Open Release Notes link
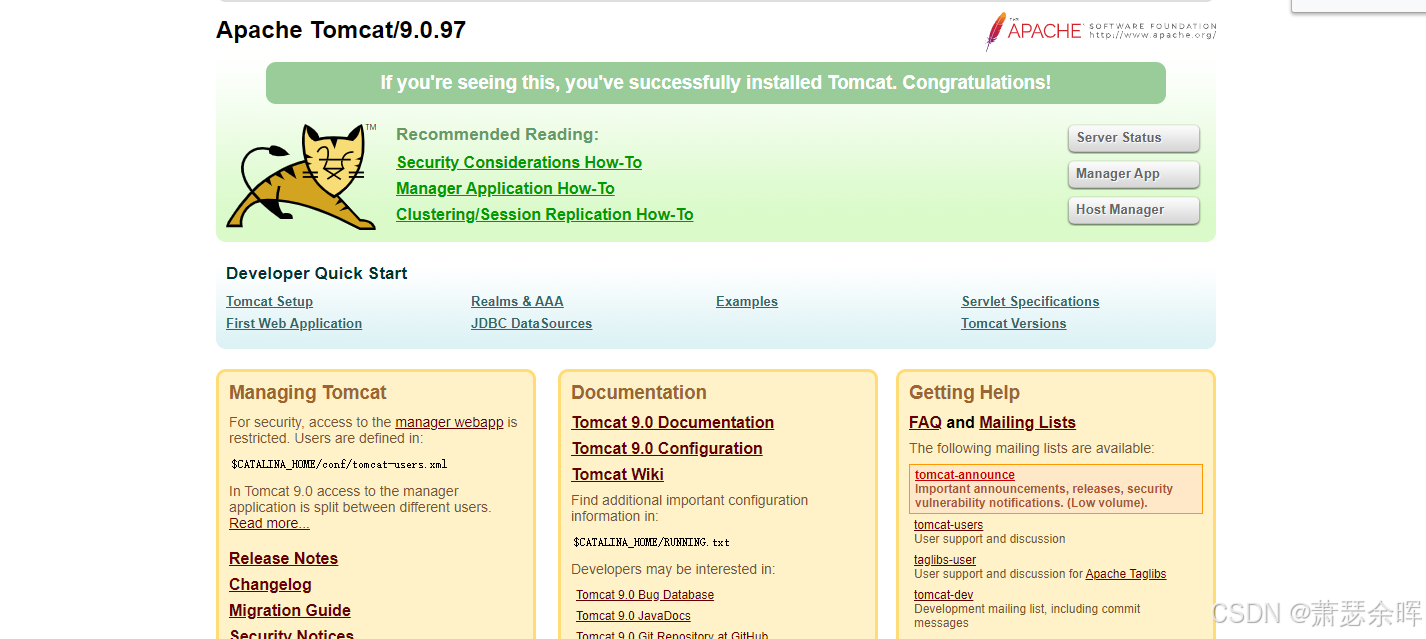 (x=283, y=558)
